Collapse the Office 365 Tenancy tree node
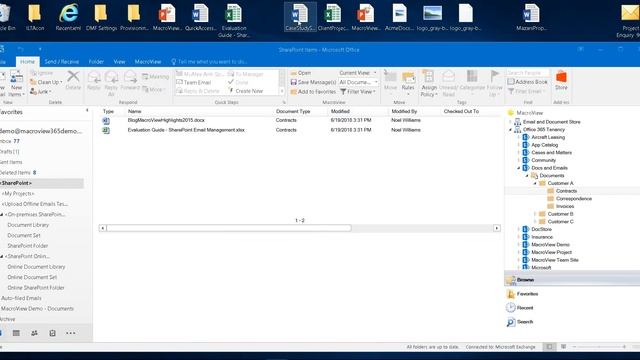Screen dimensions: 640x360 coord(511,129)
